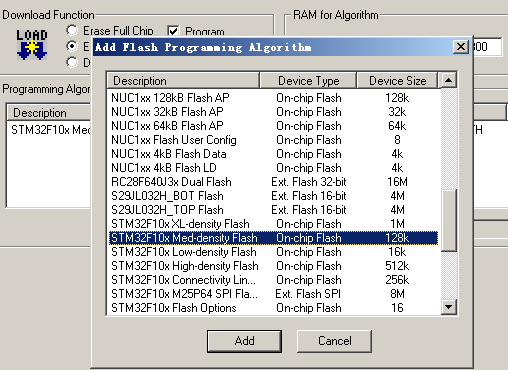Sort list by Device Size column header
508x370 pixels.
tap(397, 81)
